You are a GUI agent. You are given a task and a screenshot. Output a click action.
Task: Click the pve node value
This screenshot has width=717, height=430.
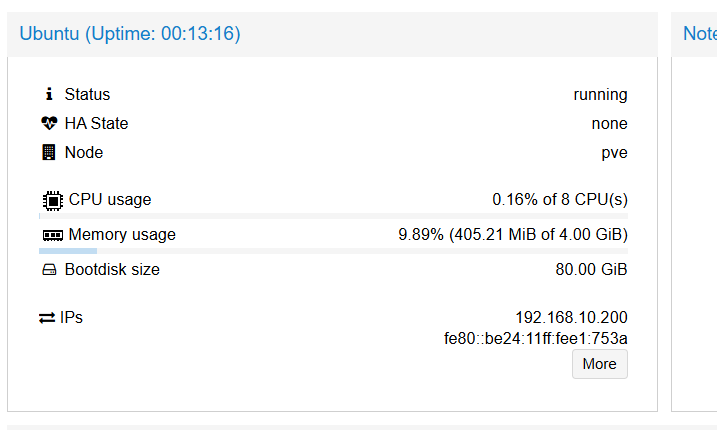[614, 153]
